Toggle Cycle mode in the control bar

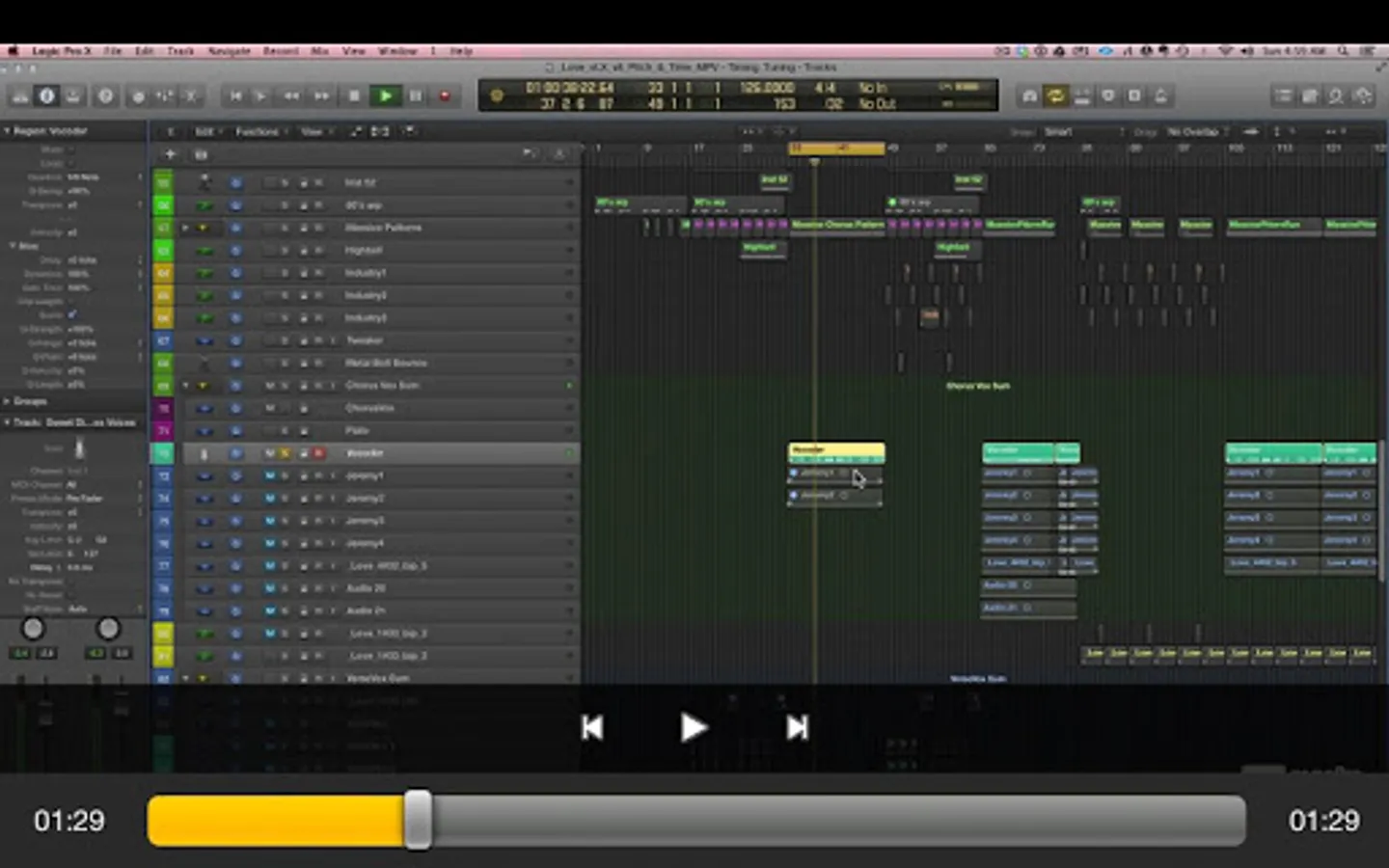point(1055,96)
